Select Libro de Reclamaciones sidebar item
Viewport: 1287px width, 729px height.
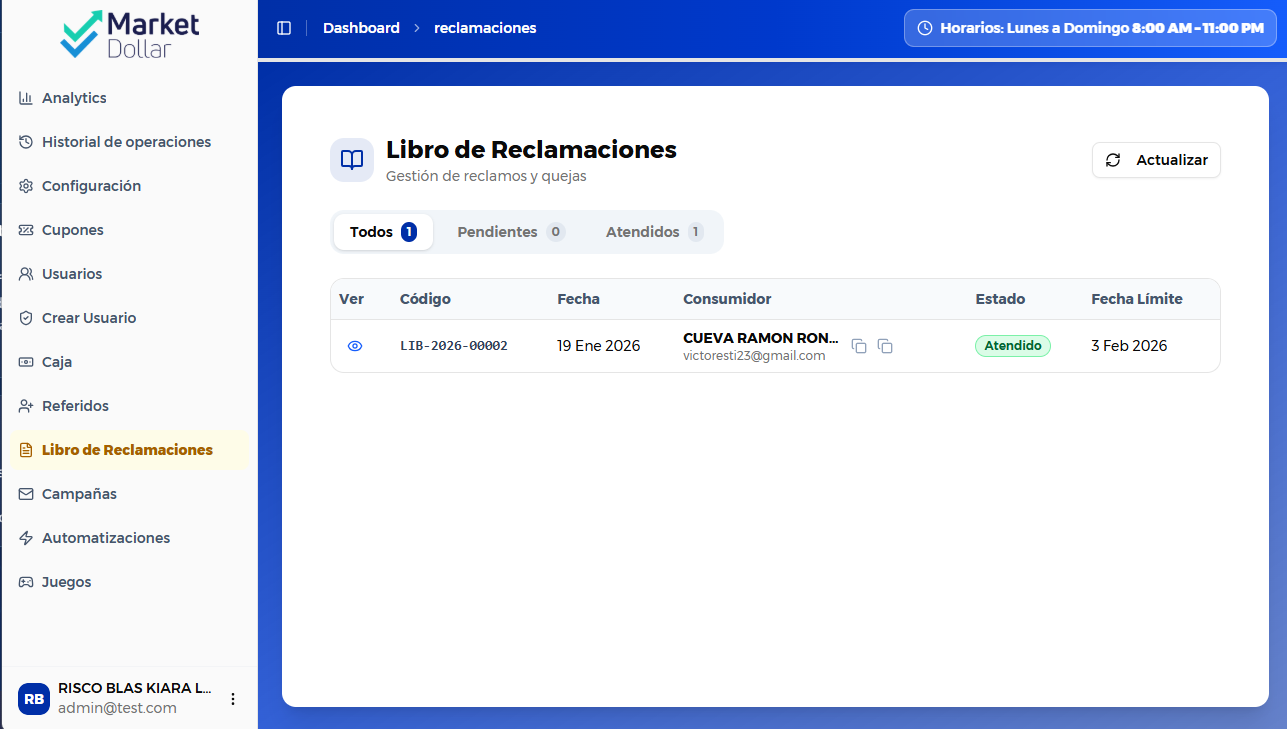[x=129, y=450]
